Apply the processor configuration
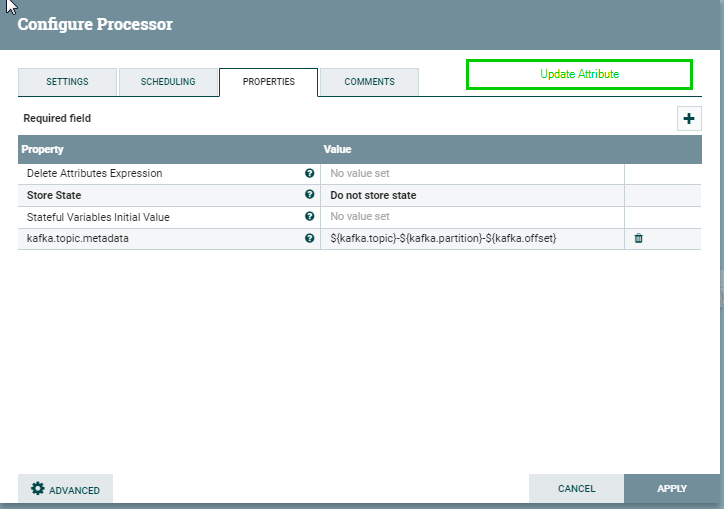Image resolution: width=724 pixels, height=509 pixels. [x=671, y=489]
